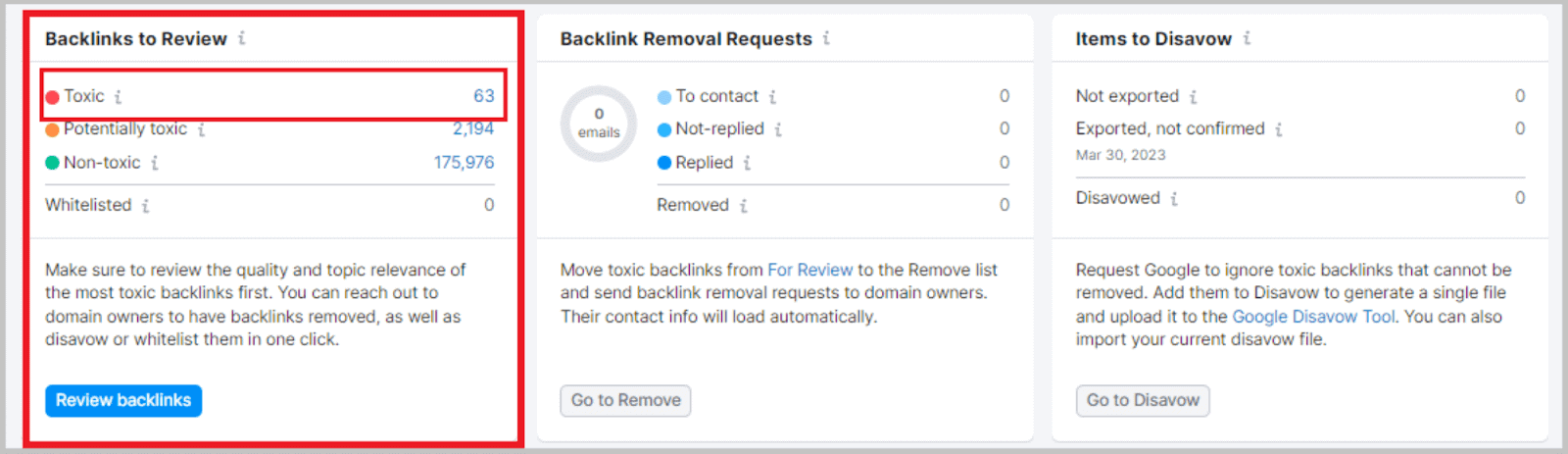
Task: Click info icon next to Toxic label
Action: [x=118, y=96]
